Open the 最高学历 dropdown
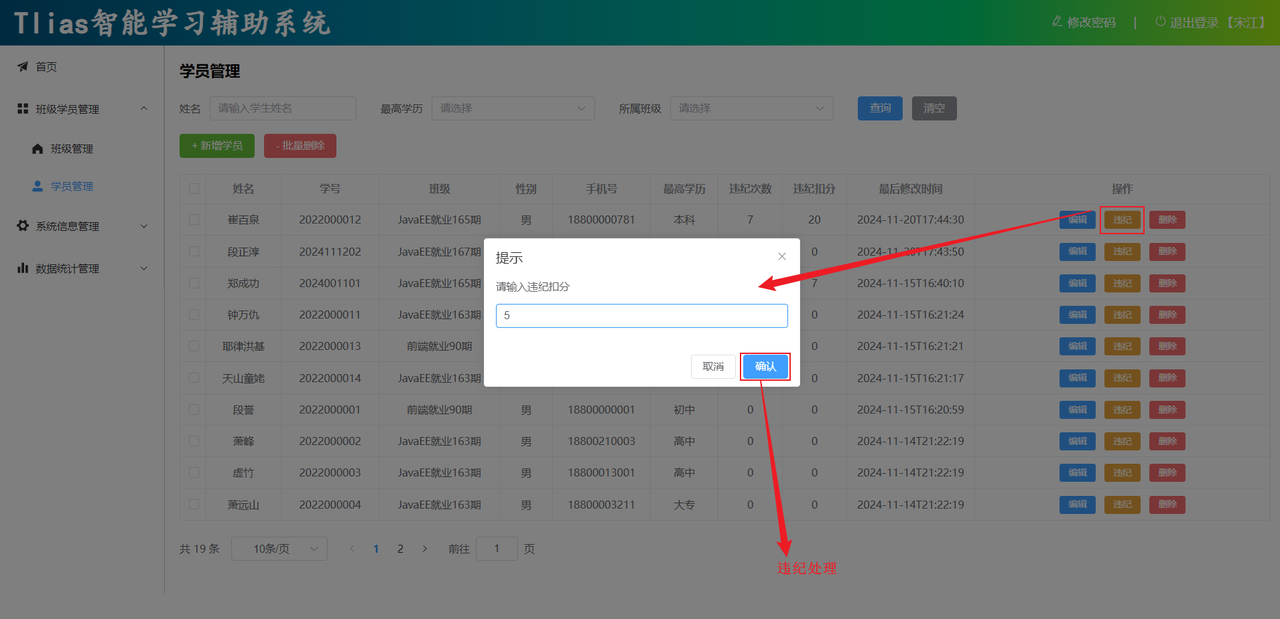The height and width of the screenshot is (619, 1280). click(513, 108)
